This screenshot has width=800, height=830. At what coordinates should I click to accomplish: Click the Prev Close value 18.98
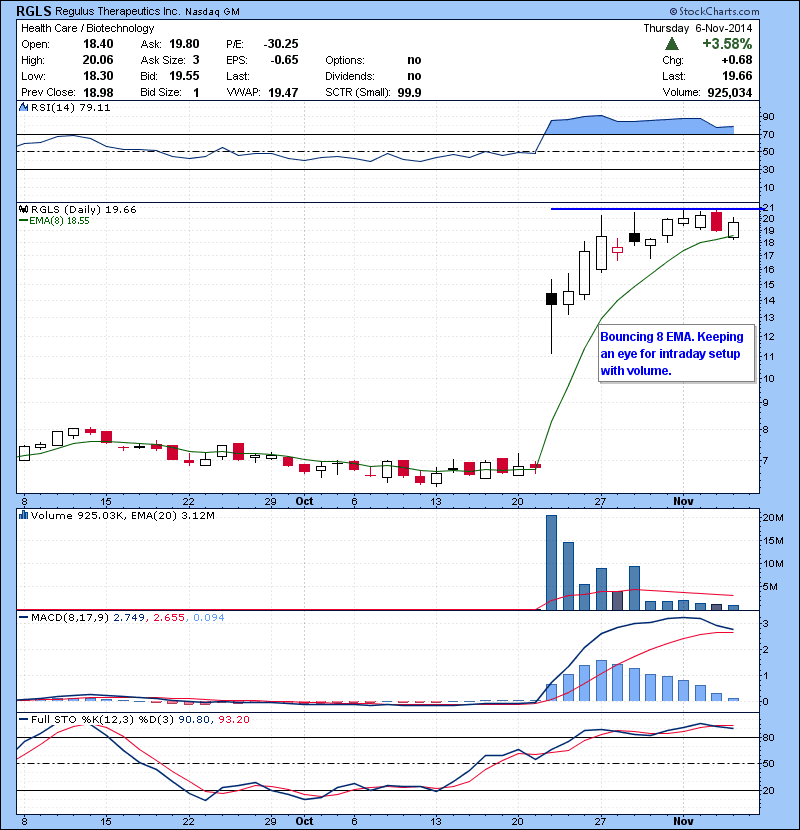coord(98,92)
